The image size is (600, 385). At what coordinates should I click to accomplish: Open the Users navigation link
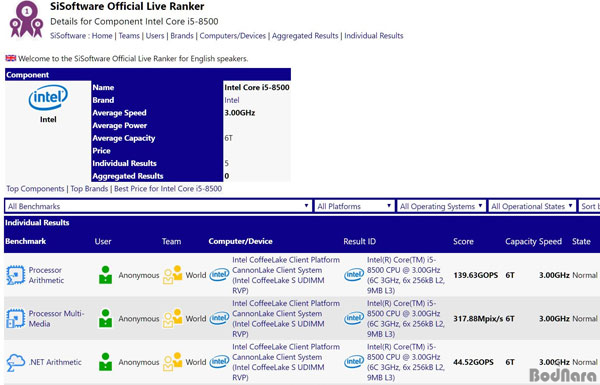[155, 36]
